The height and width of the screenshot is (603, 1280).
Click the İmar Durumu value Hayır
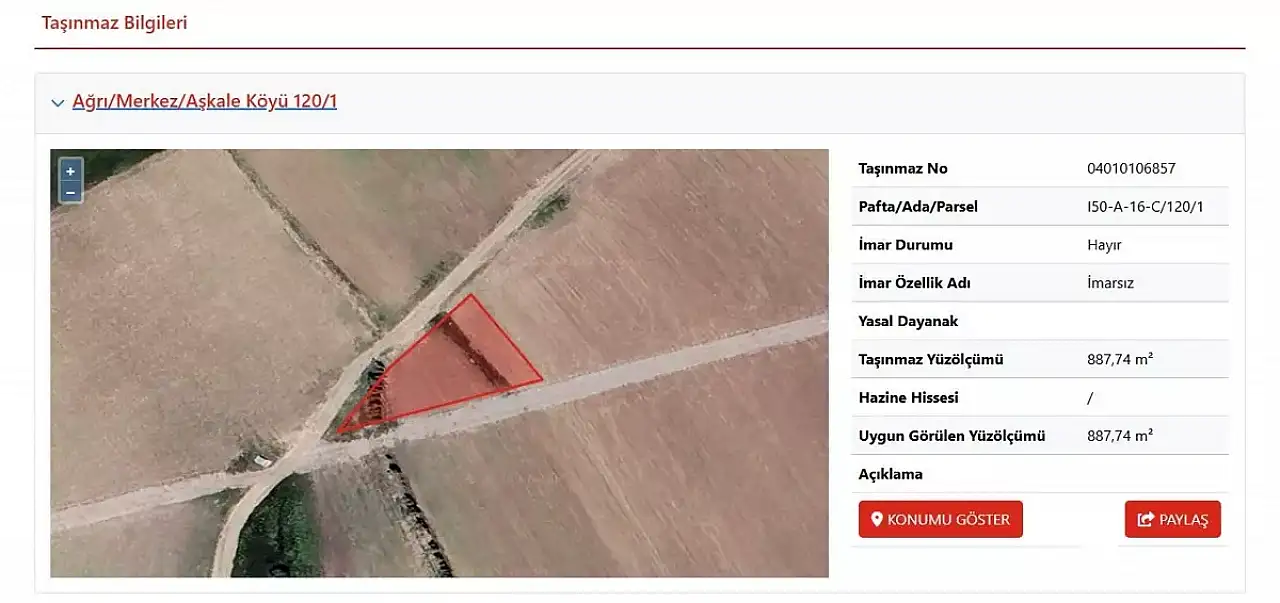click(1104, 245)
